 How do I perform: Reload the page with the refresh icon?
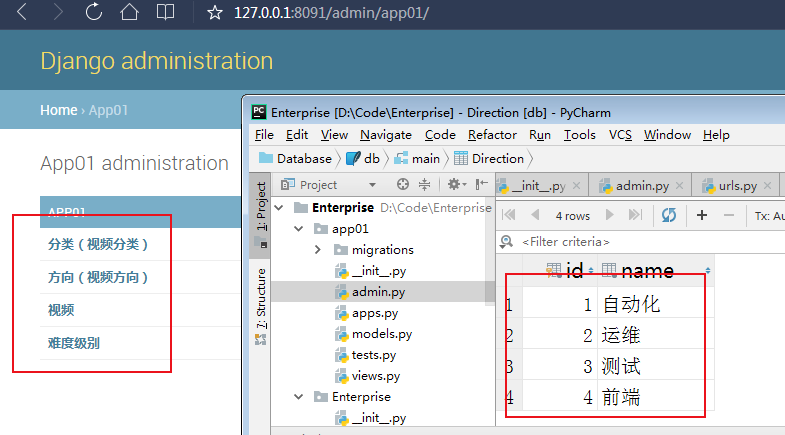(94, 12)
